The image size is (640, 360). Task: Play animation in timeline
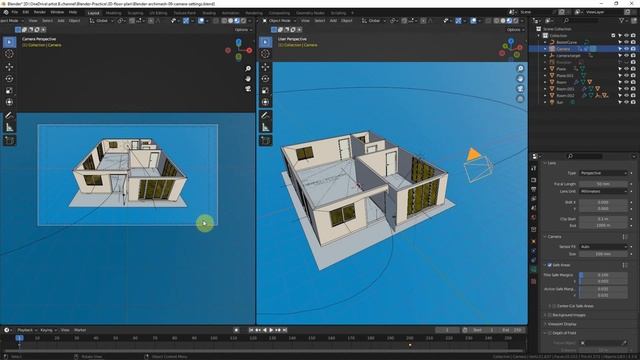pos(271,330)
